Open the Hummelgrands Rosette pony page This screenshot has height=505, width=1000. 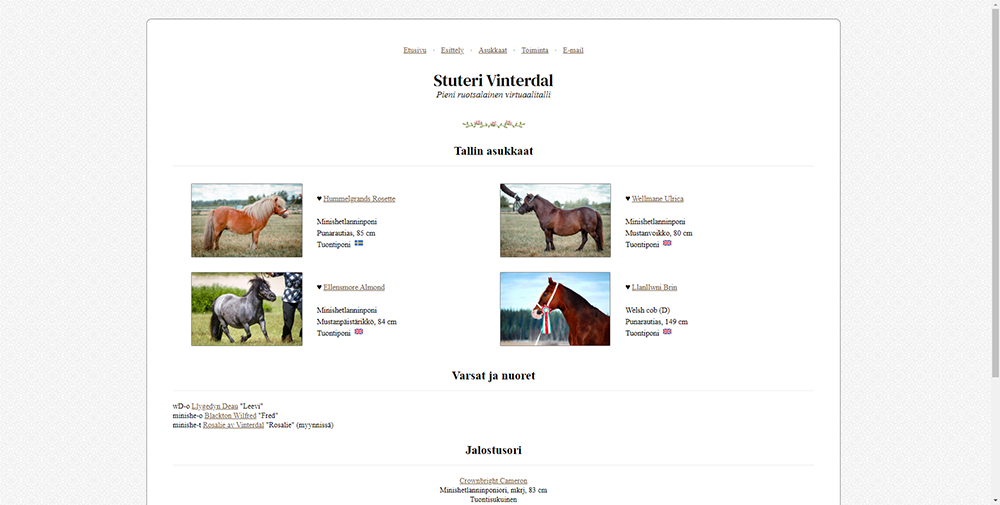(359, 199)
